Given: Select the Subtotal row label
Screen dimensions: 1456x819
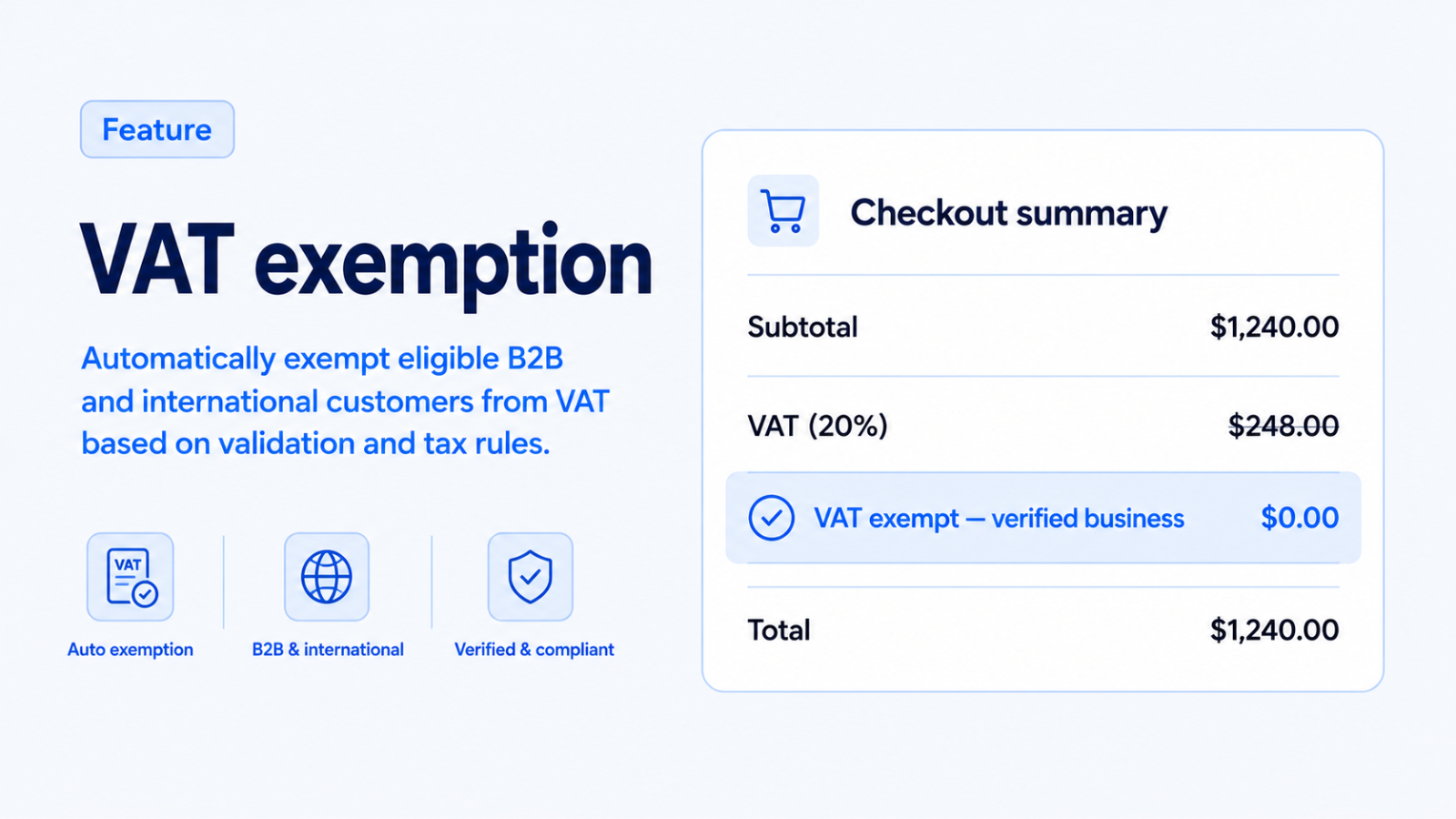Looking at the screenshot, I should [x=803, y=327].
